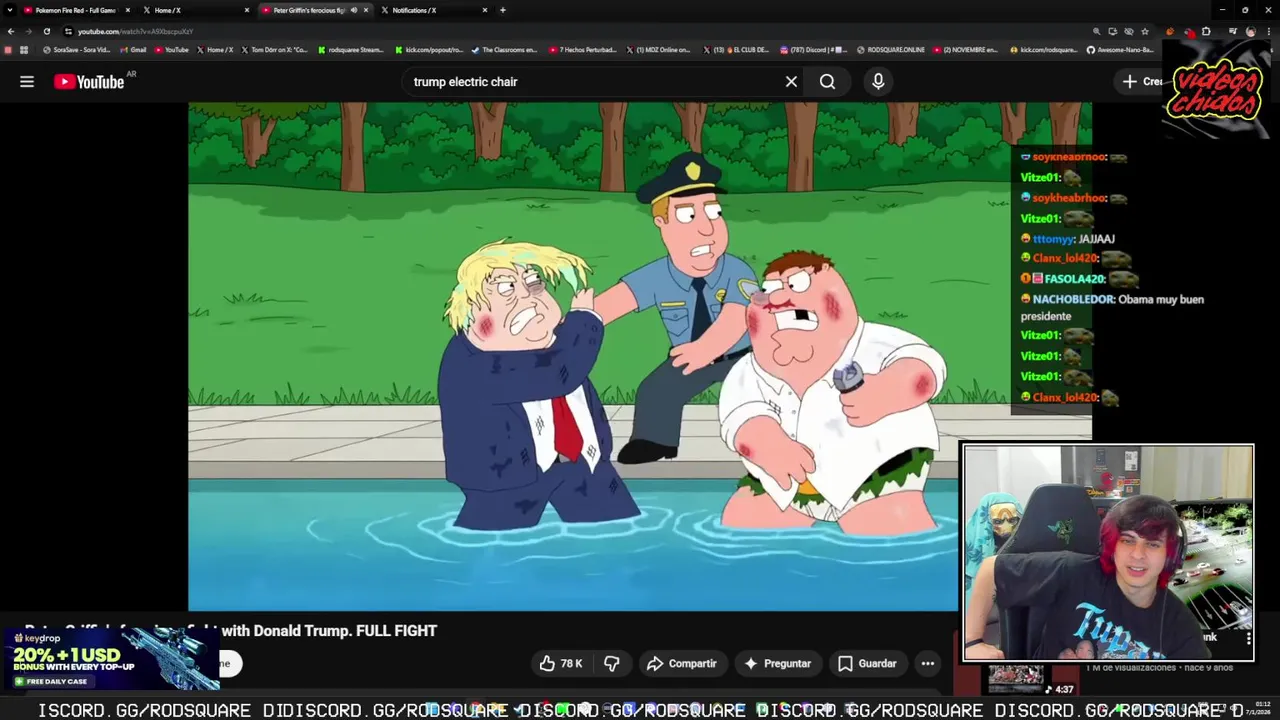Open a new browser tab

click(503, 10)
